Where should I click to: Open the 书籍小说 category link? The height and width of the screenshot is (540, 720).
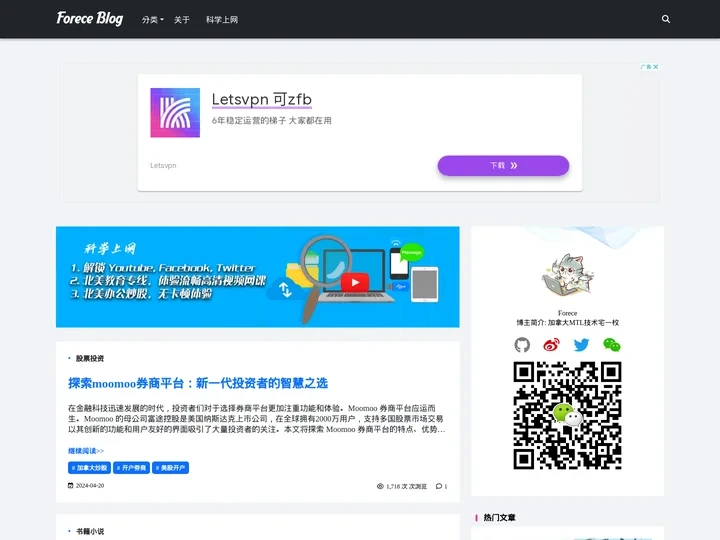click(90, 531)
